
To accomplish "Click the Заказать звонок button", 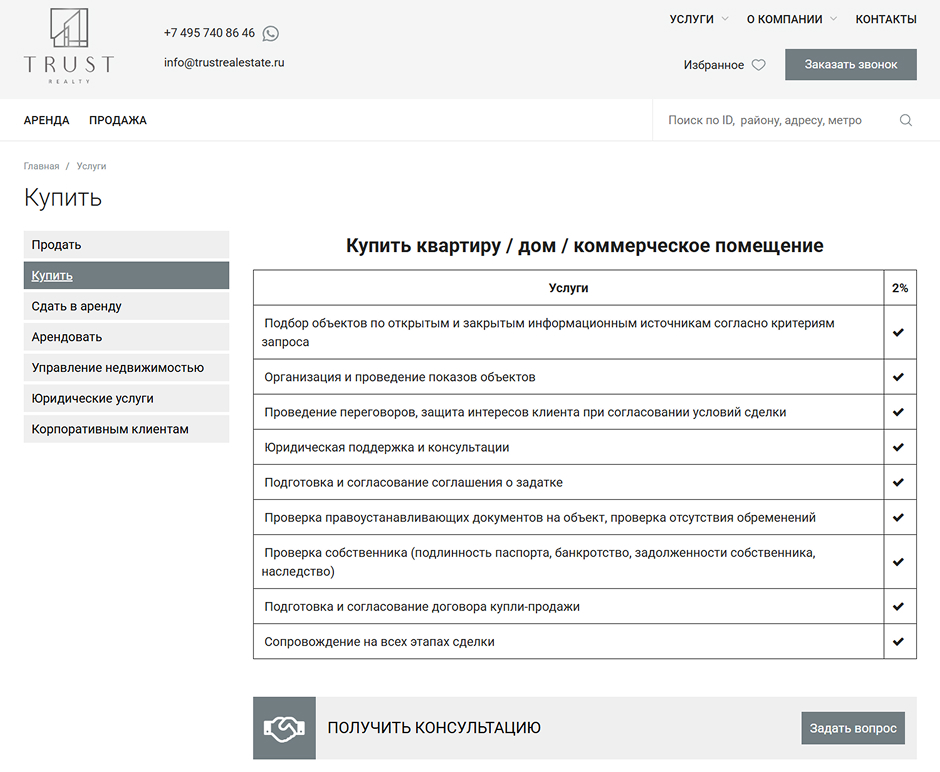I will (x=851, y=64).
